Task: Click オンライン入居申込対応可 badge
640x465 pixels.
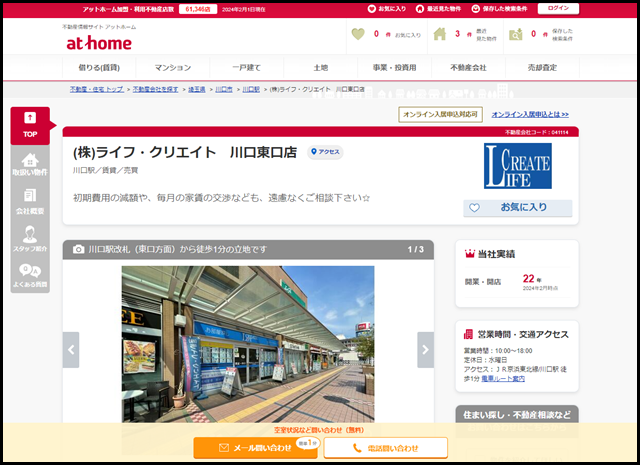Action: 440,114
